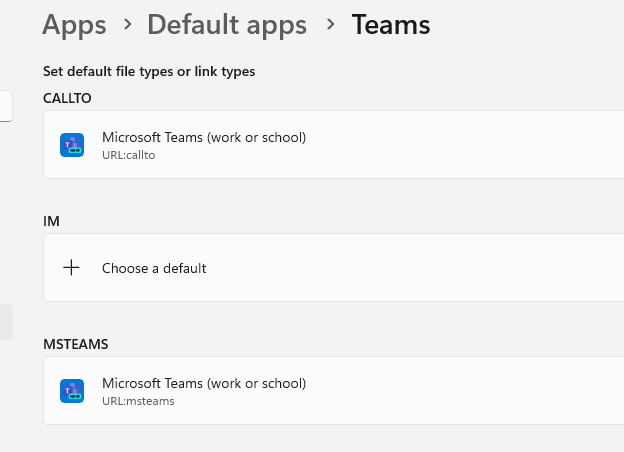Change default for URL:callto
The width and height of the screenshot is (624, 452).
(333, 144)
